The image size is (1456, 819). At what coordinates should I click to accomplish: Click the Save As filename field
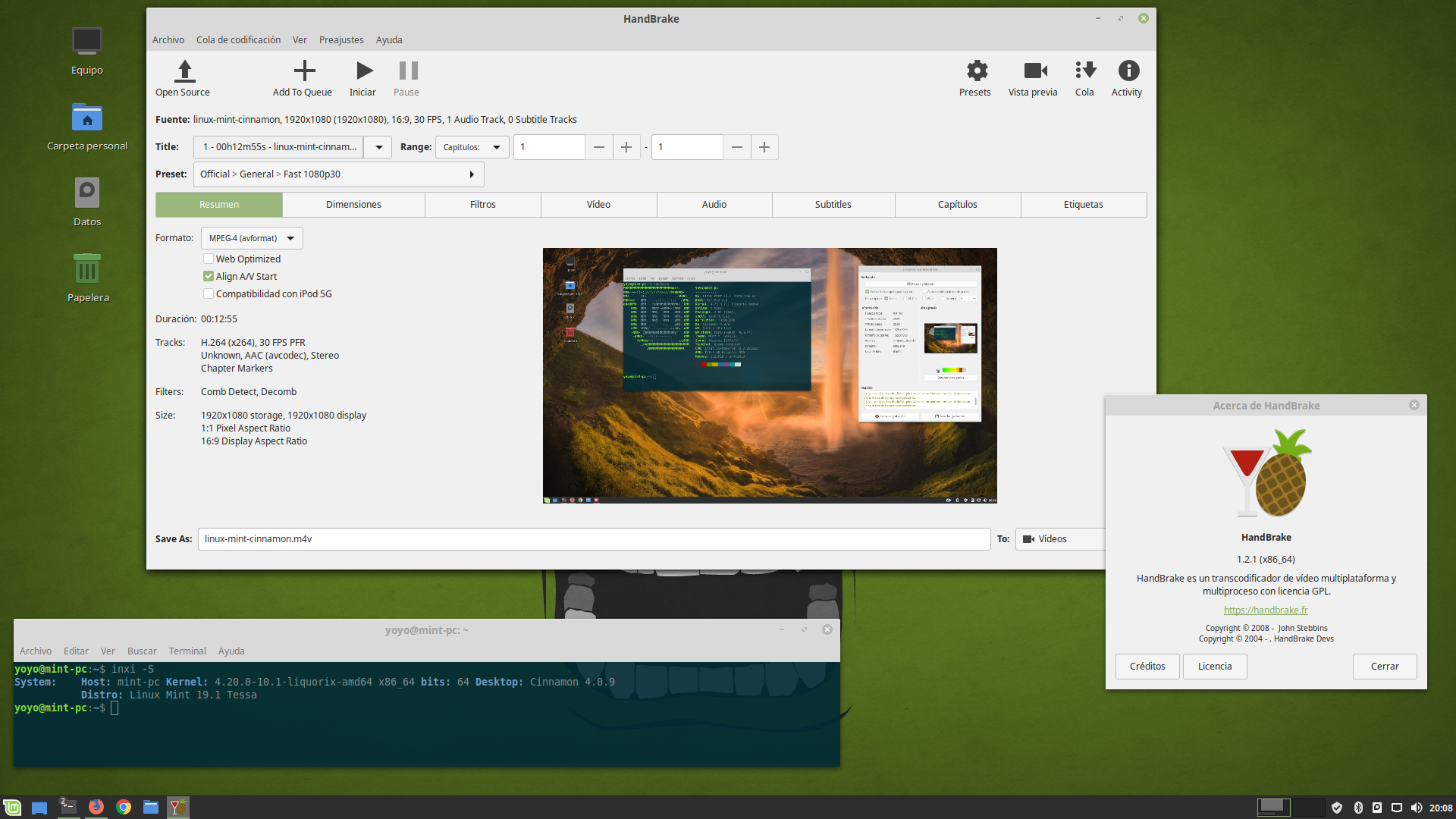(x=593, y=539)
